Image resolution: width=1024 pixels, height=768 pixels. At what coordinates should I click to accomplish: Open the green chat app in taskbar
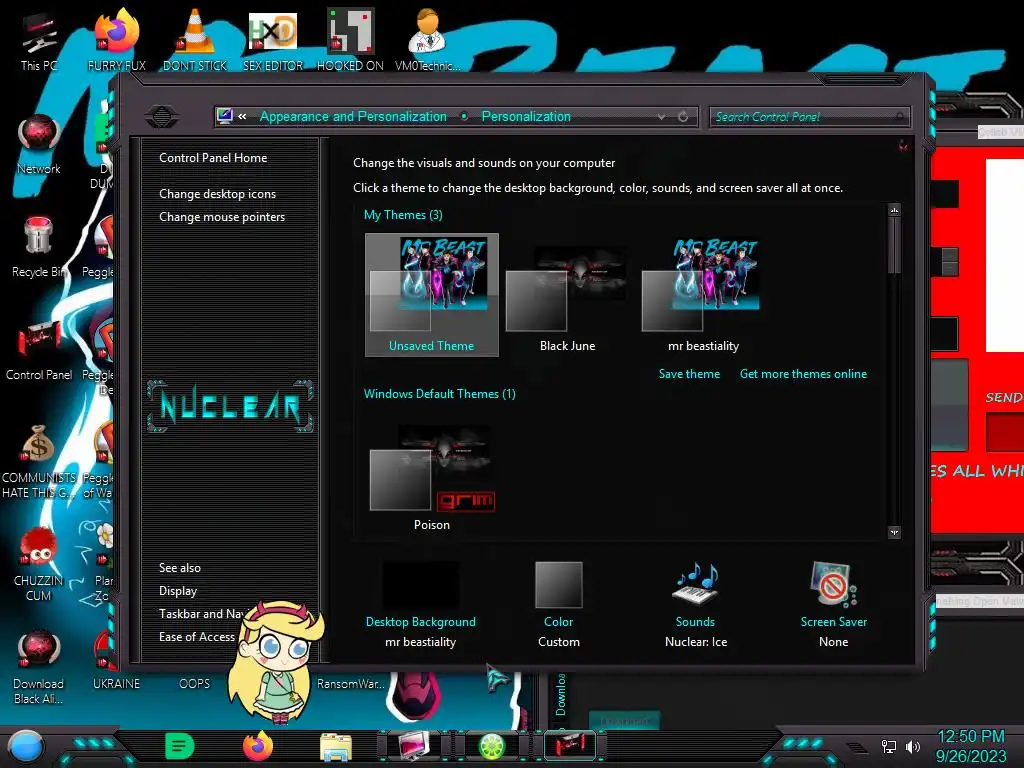point(180,746)
